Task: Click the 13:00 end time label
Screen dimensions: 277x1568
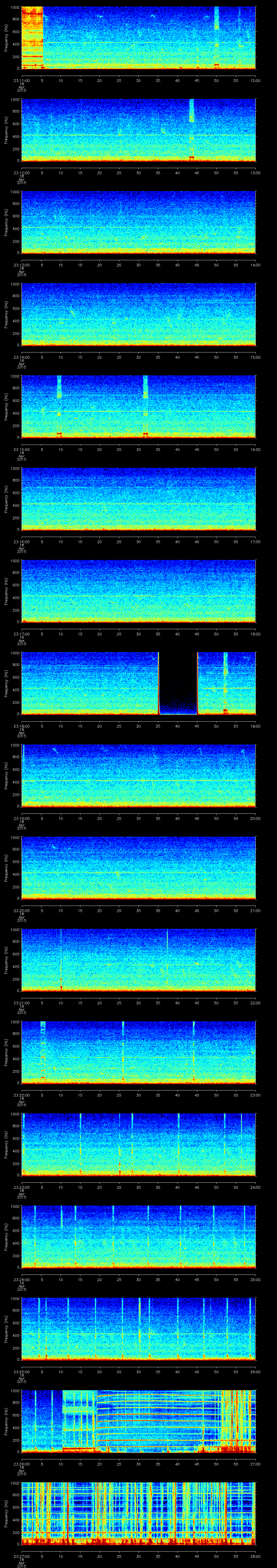Action: click(255, 173)
